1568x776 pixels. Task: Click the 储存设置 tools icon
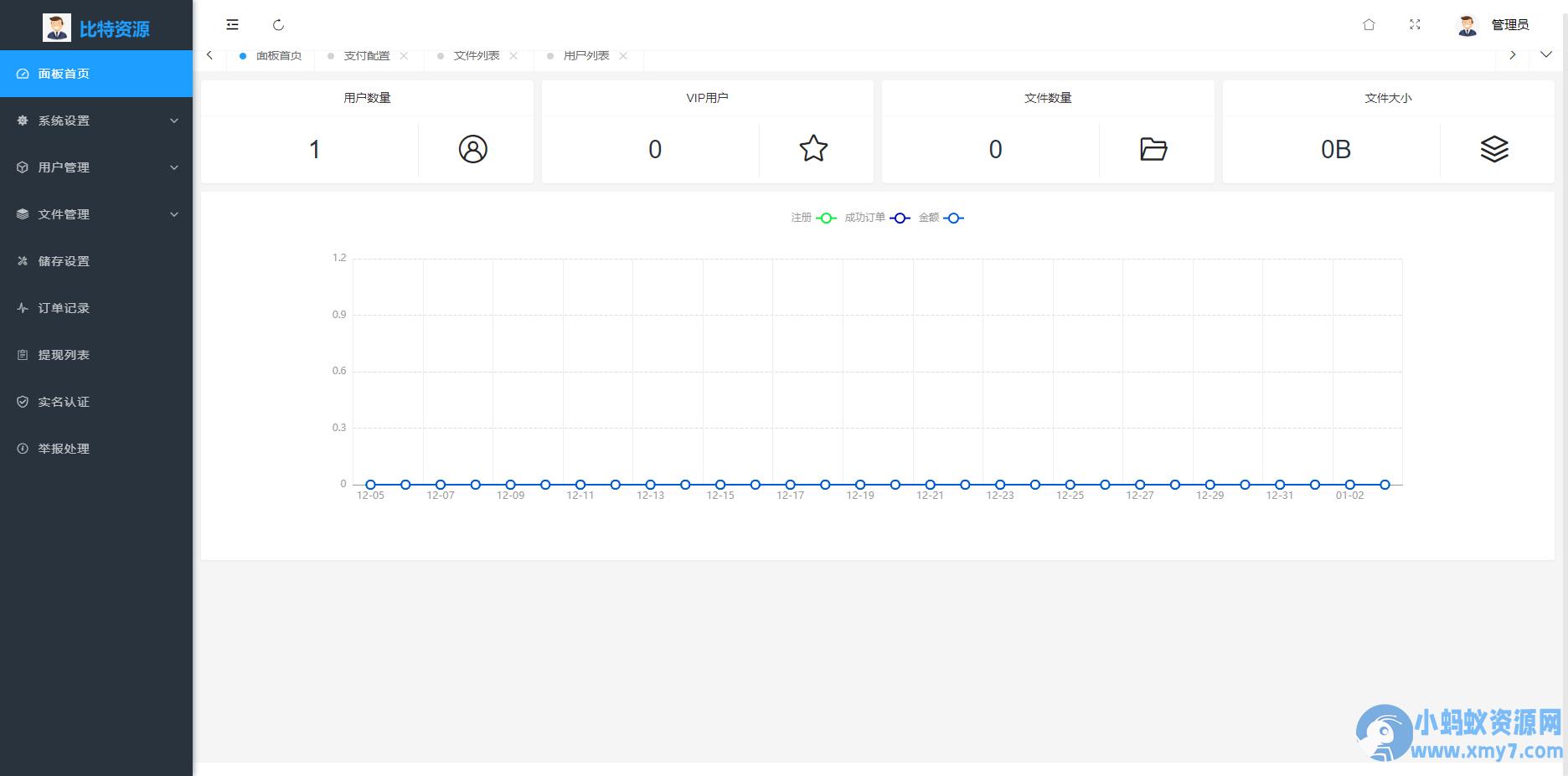23,261
